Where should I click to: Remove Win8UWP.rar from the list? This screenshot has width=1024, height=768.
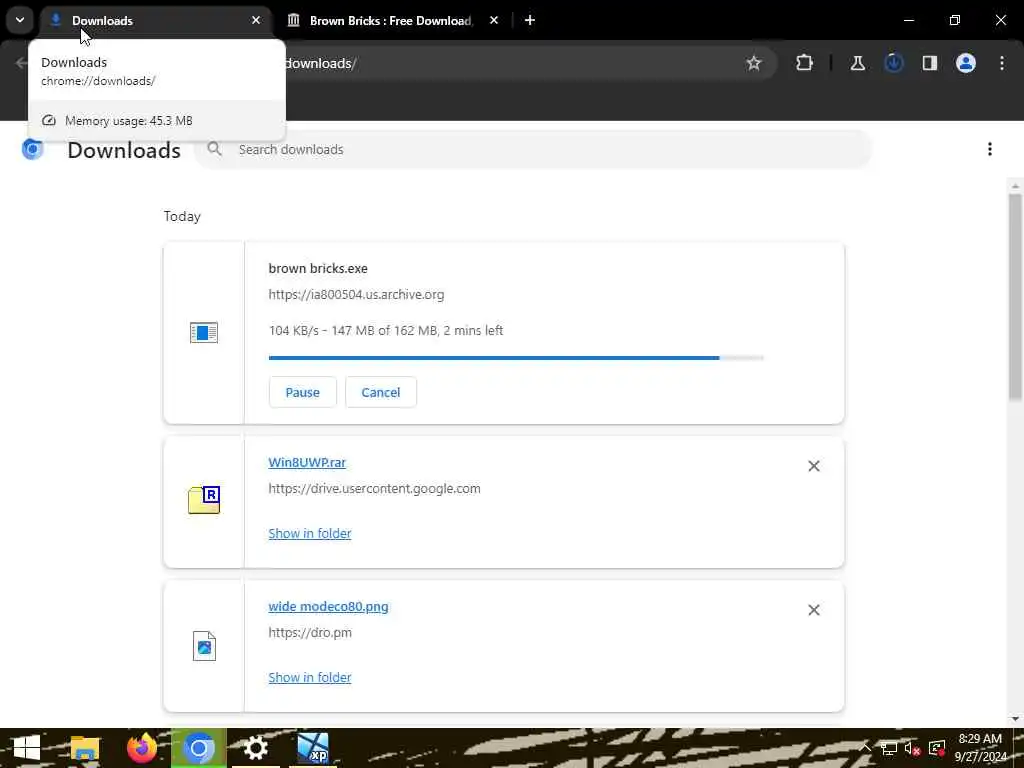click(814, 466)
